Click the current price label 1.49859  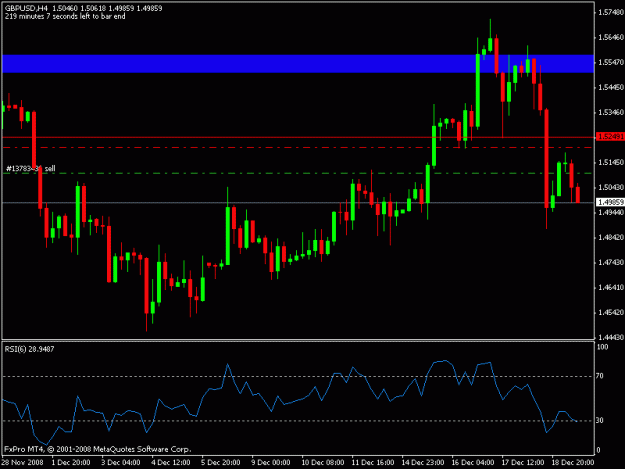pos(610,202)
